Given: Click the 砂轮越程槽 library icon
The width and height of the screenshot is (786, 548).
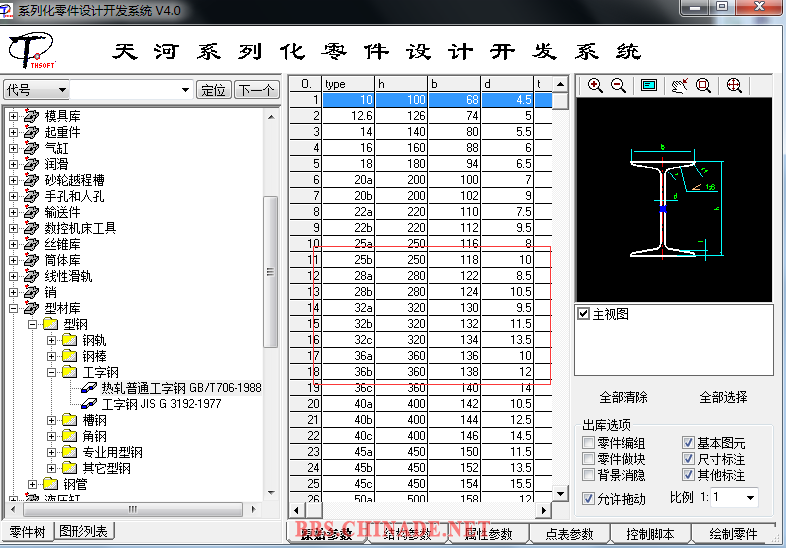Looking at the screenshot, I should [31, 180].
